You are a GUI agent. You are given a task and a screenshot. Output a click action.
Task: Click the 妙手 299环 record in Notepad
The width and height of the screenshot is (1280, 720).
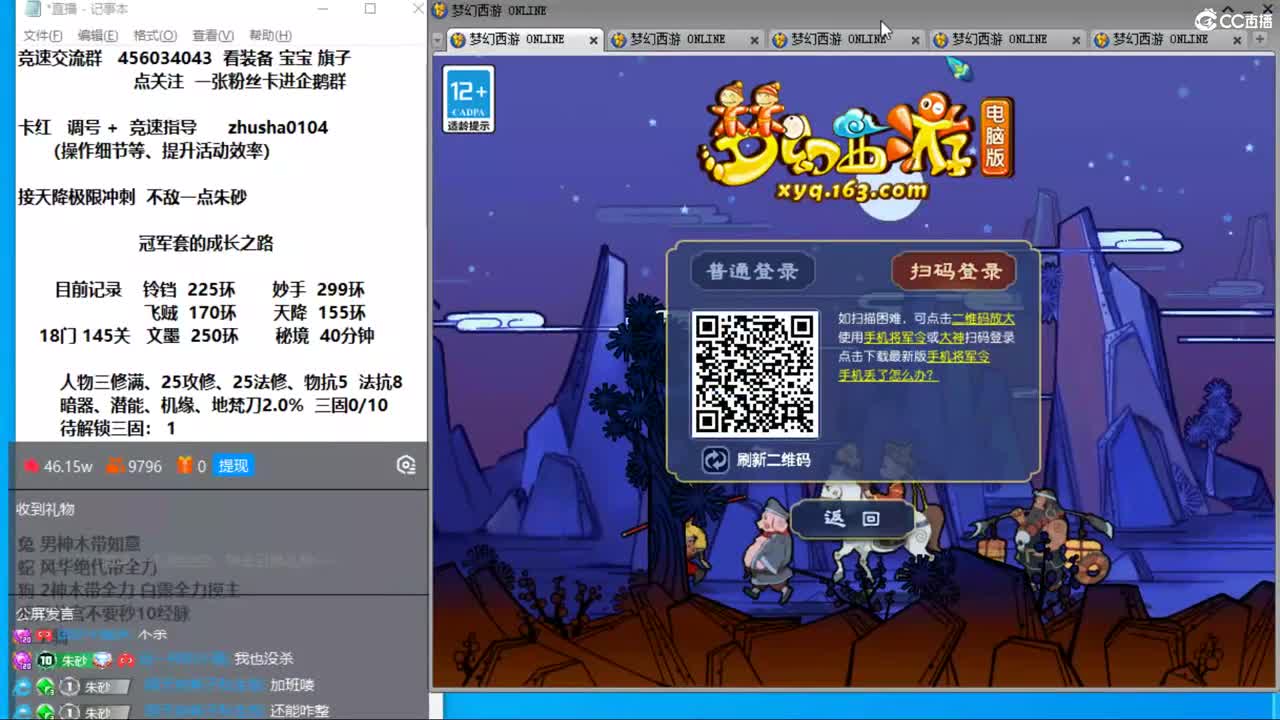pyautogui.click(x=318, y=290)
